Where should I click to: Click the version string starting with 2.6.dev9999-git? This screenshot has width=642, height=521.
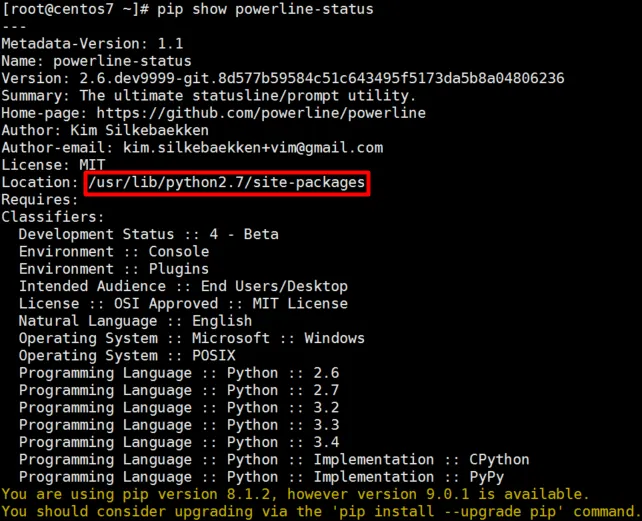point(322,78)
